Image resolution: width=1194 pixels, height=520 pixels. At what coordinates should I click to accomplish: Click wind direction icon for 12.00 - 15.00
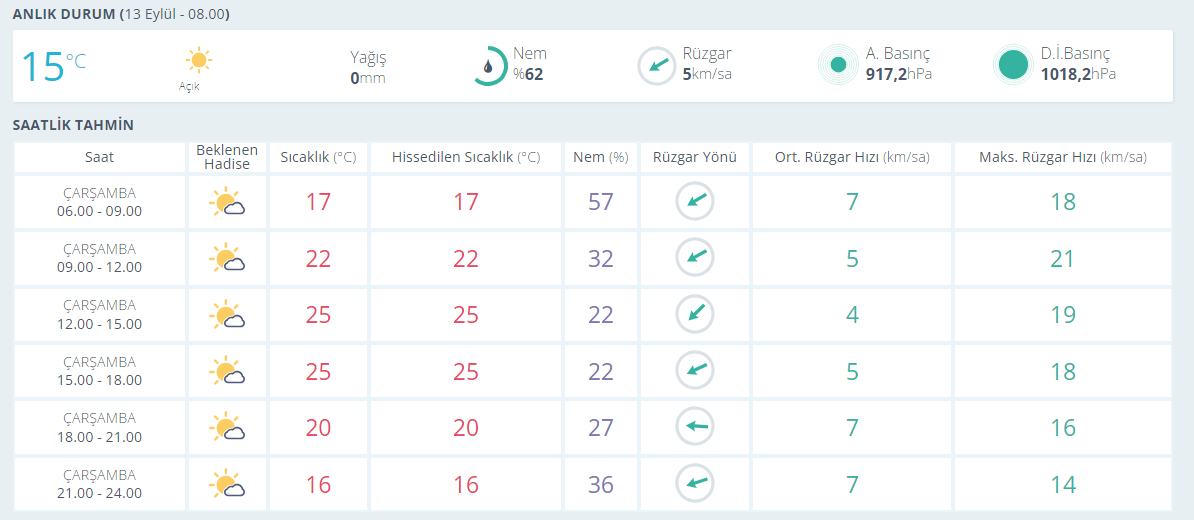click(695, 314)
